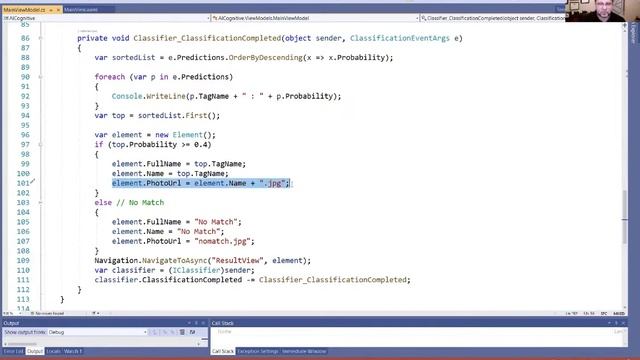Close the MainViewModel.cs tab

coord(58,9)
